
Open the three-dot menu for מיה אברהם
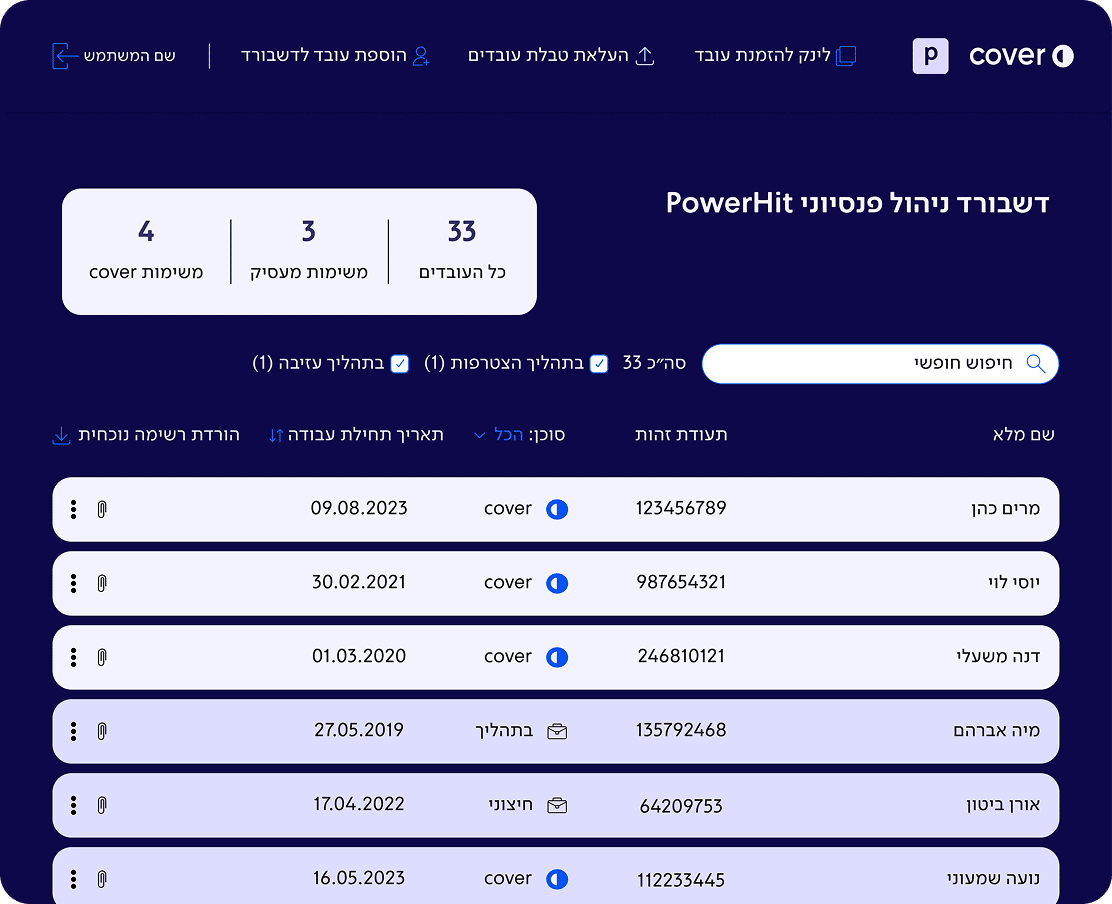pyautogui.click(x=74, y=731)
